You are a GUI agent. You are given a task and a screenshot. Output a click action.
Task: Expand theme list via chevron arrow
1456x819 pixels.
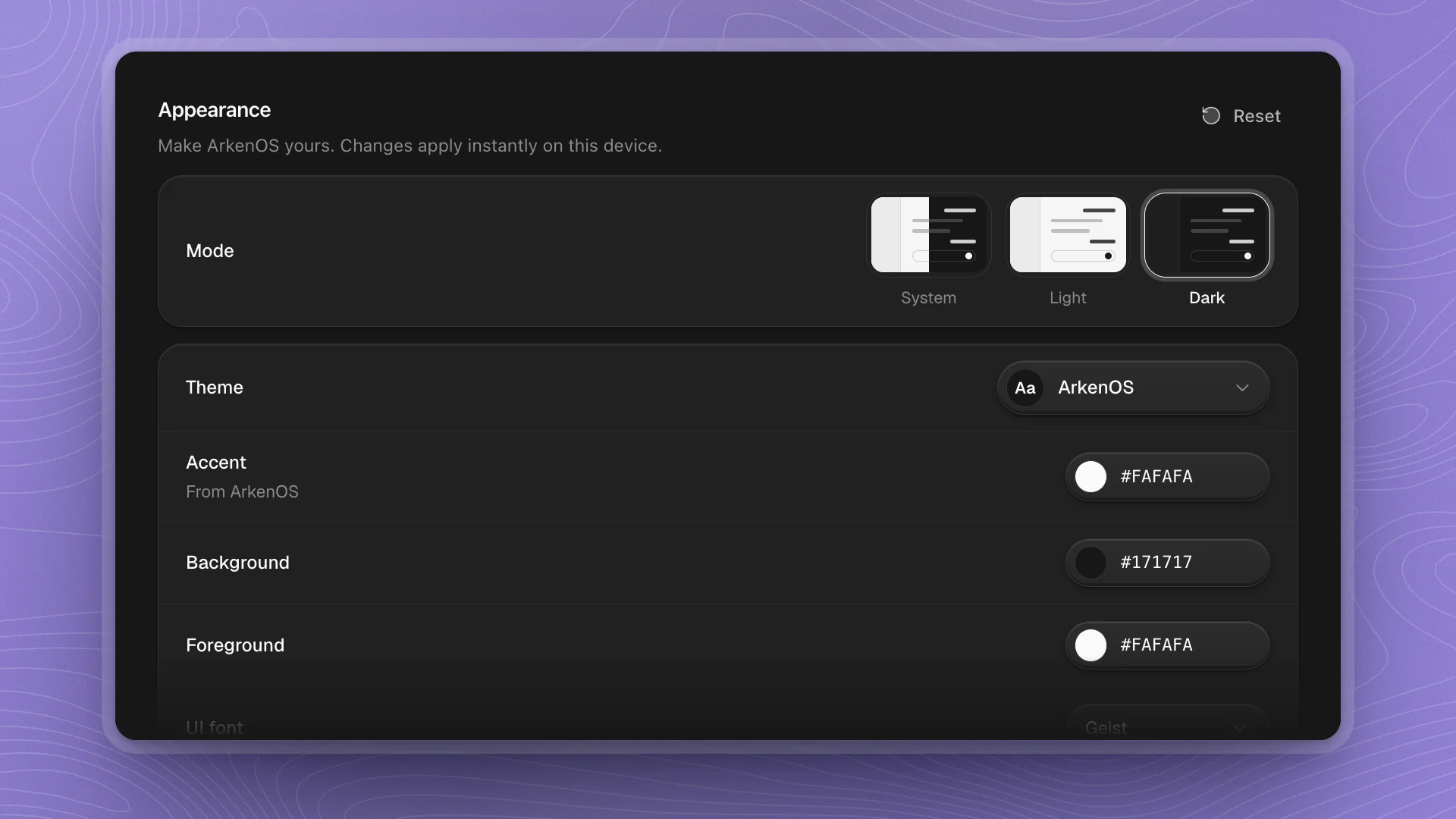click(x=1242, y=388)
